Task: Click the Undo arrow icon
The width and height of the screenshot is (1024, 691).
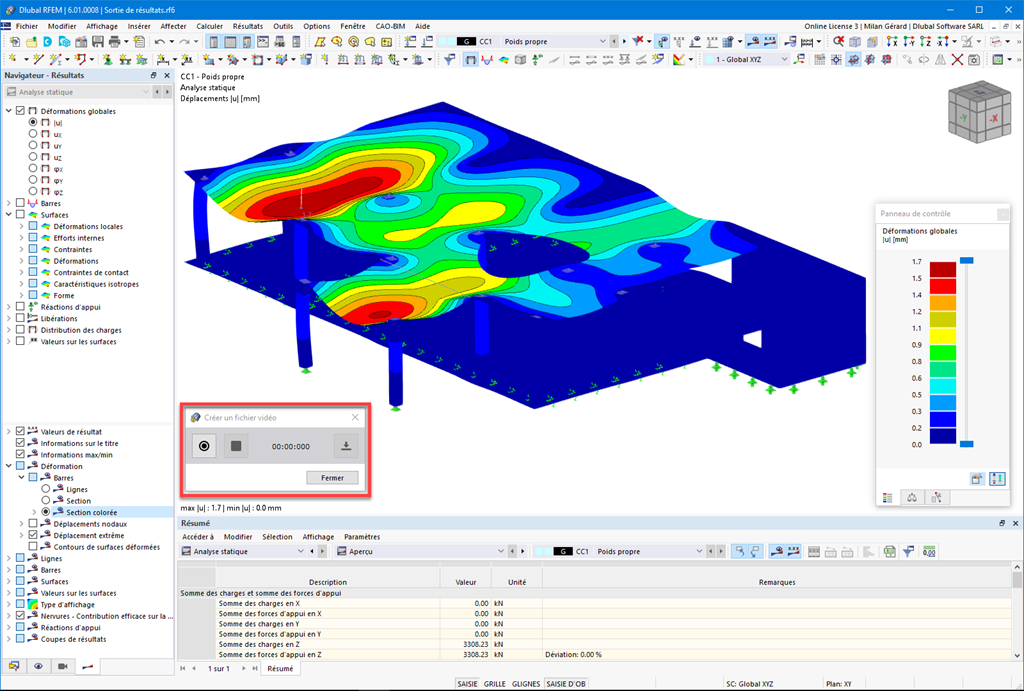Action: pyautogui.click(x=160, y=42)
